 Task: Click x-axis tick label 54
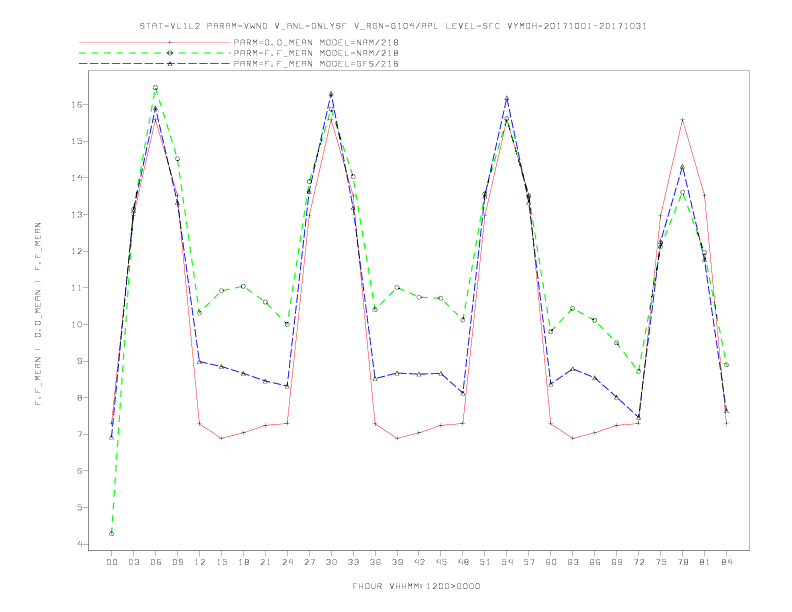507,562
